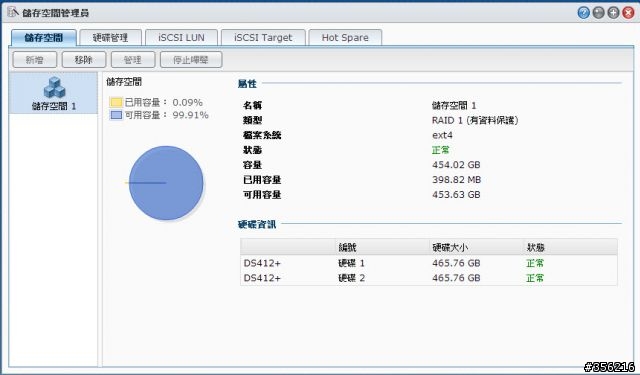Click the 454.02 GB capacity value
Image resolution: width=640 pixels, height=375 pixels.
[x=456, y=165]
